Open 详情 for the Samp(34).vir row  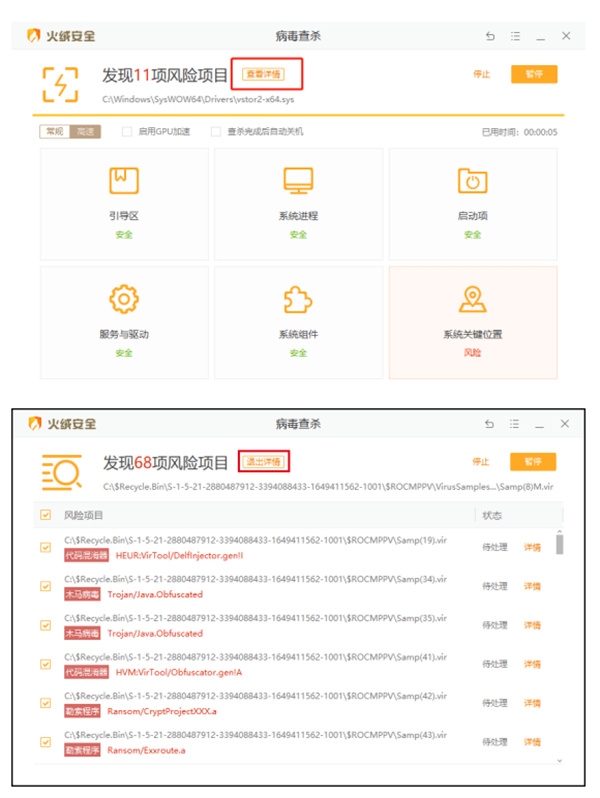[532, 586]
